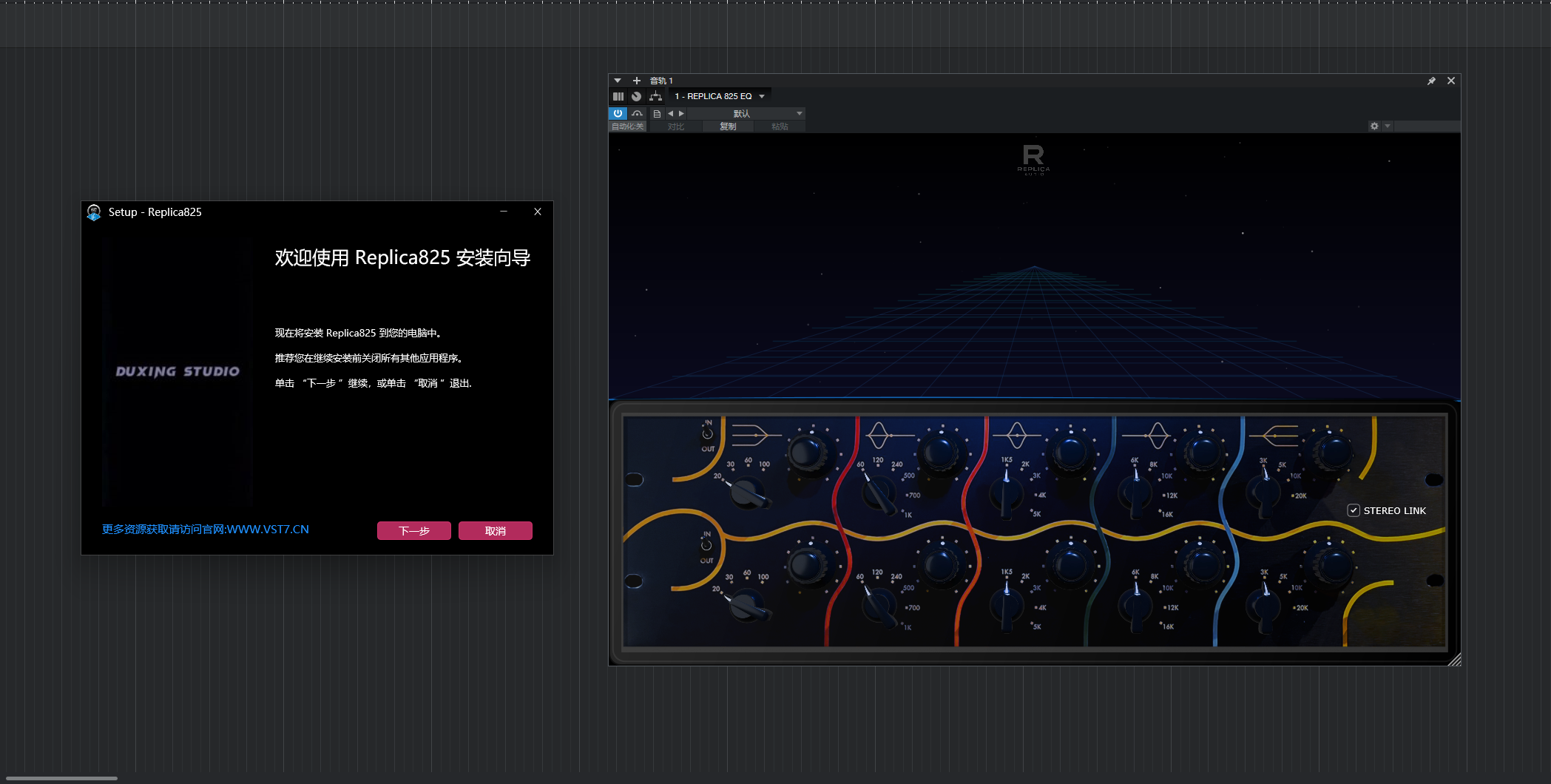Open the plugin gear settings
Viewport: 1551px width, 784px height.
1374,126
